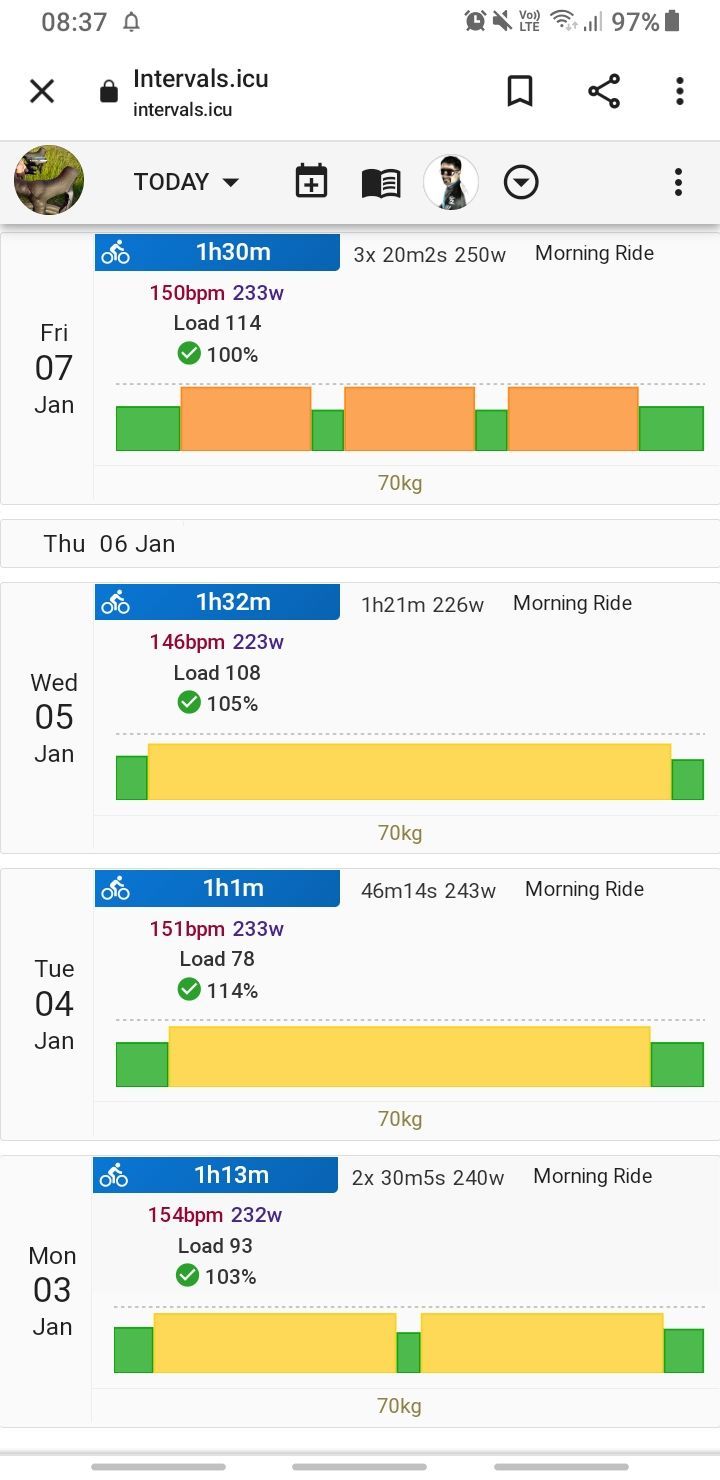Viewport: 720px width, 1480px height.
Task: Share the Intervals.icu page
Action: pos(603,91)
